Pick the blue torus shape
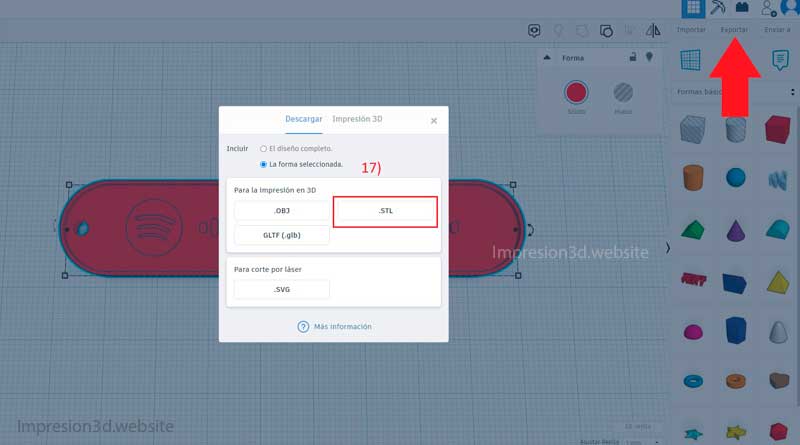800x445 pixels. click(693, 381)
